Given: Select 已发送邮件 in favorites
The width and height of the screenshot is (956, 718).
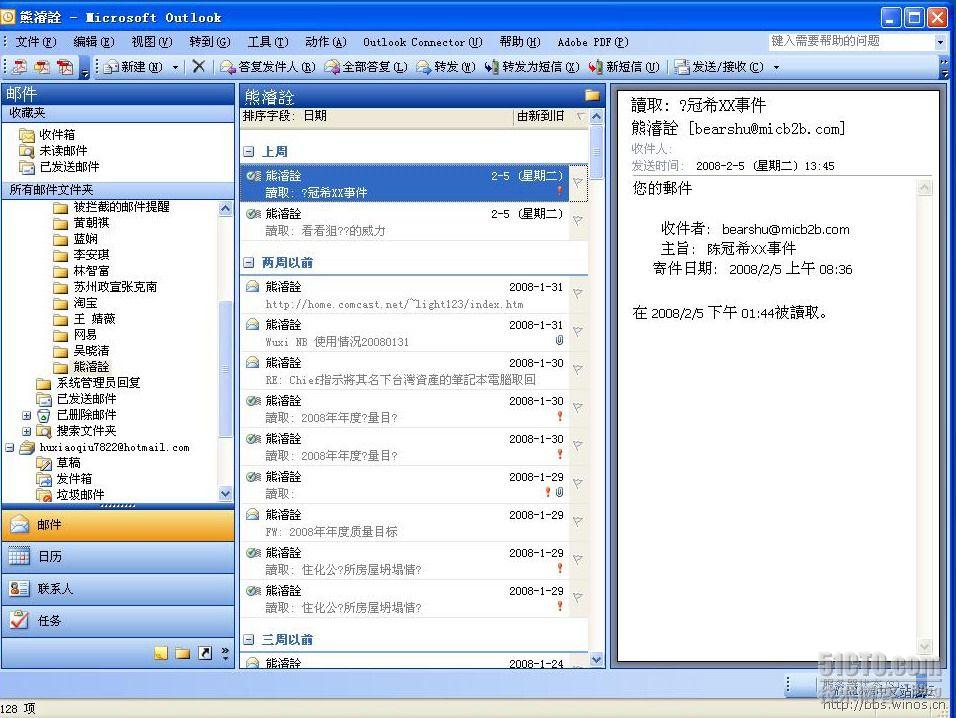Looking at the screenshot, I should pos(69,166).
